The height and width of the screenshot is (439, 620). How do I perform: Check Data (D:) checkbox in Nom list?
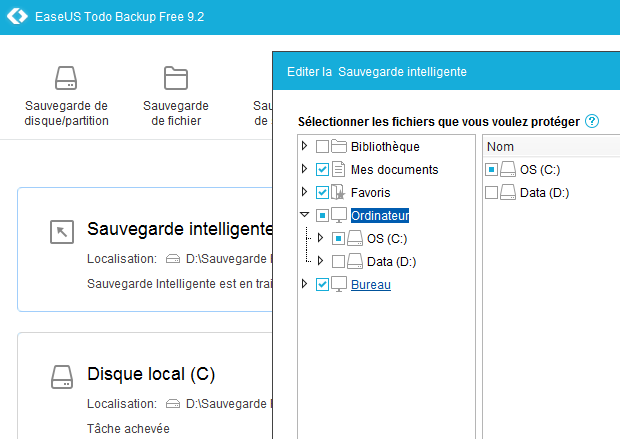click(491, 192)
